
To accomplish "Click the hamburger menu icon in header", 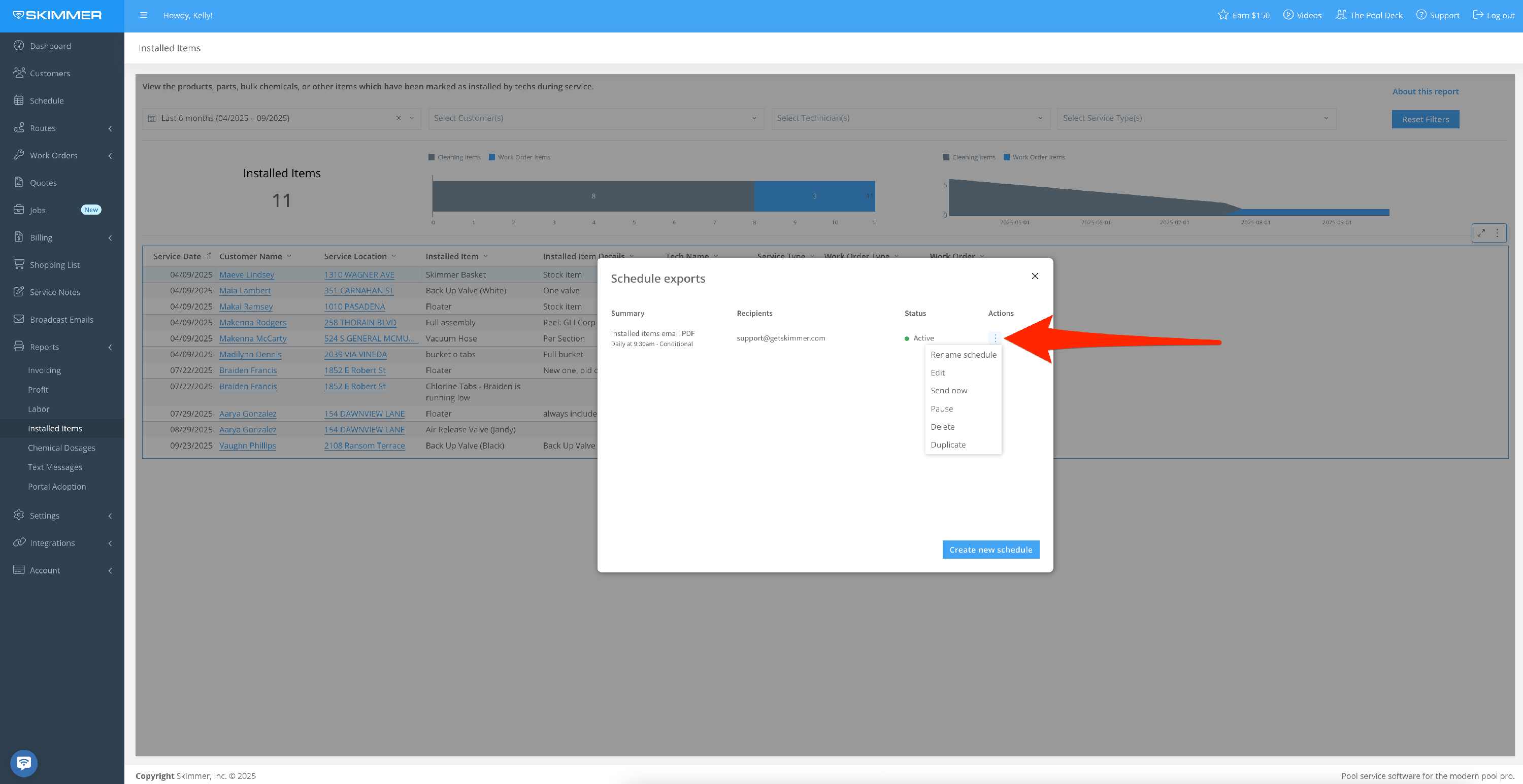I will coord(144,15).
